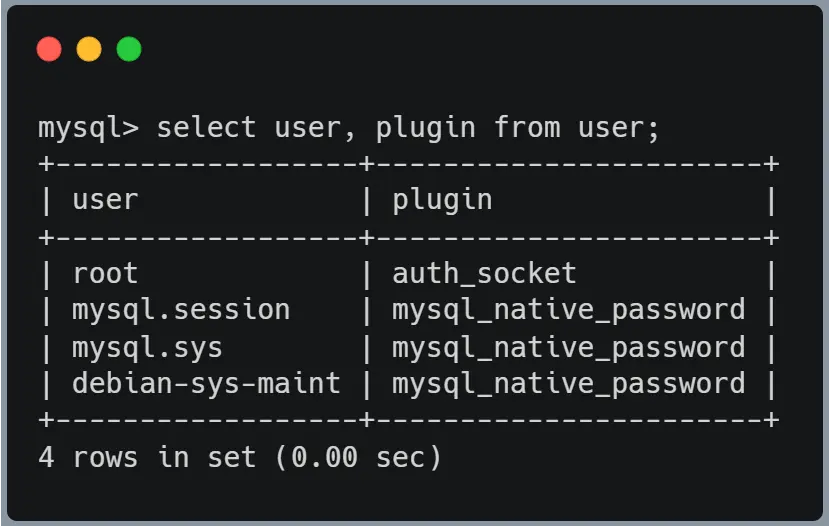Click the red close window dot
830x526 pixels.
49,49
